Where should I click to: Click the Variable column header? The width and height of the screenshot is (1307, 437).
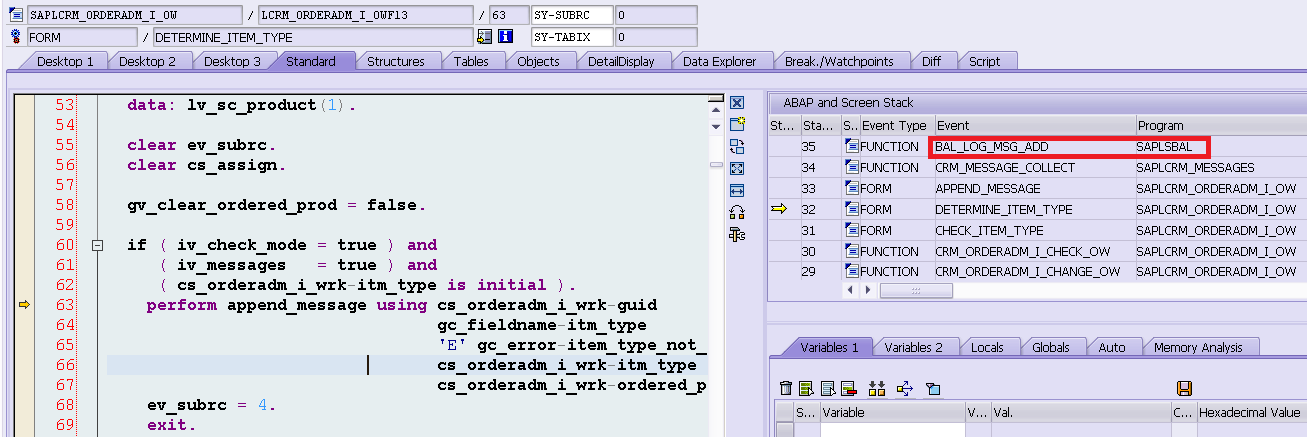[x=892, y=412]
